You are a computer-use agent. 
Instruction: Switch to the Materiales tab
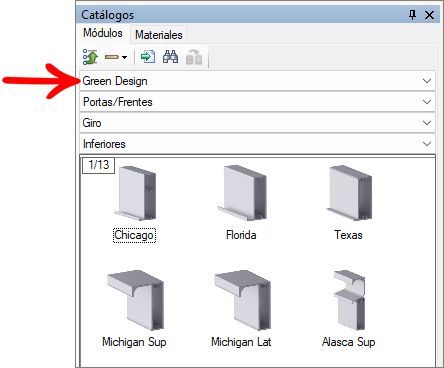[159, 35]
